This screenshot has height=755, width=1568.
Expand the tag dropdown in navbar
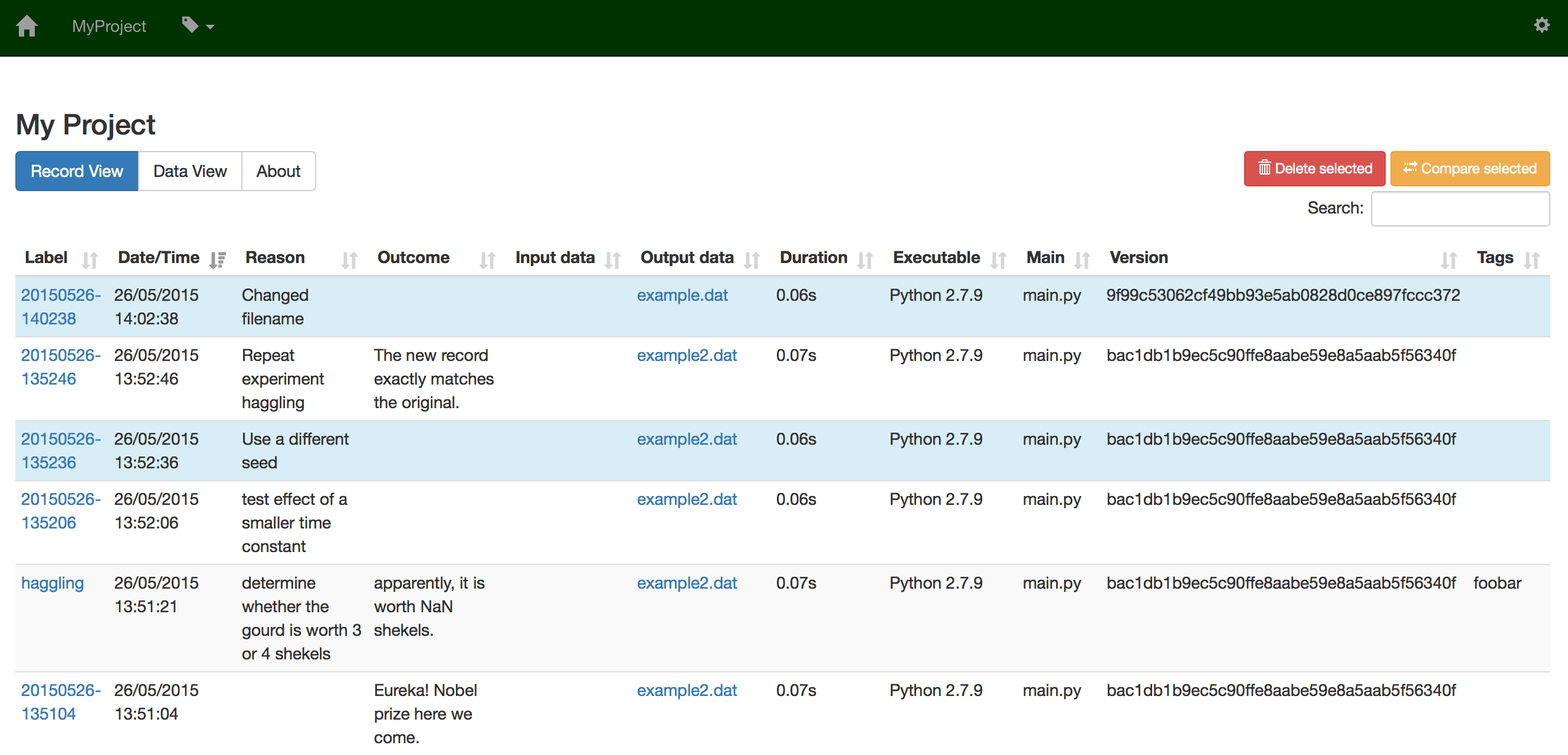[x=198, y=26]
